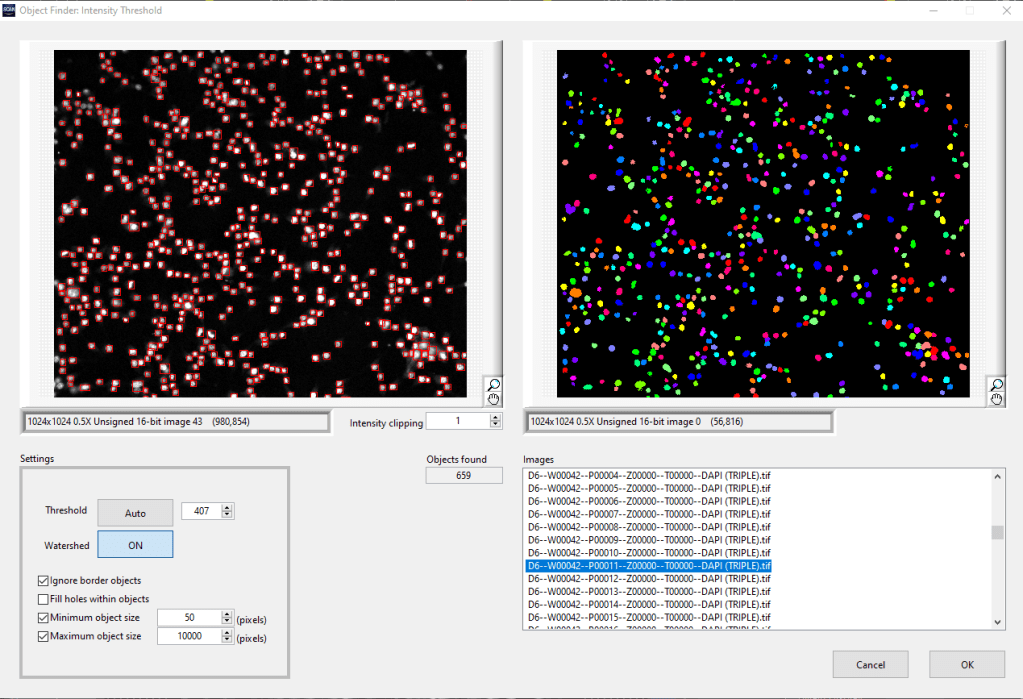Click OK to confirm settings
Image resolution: width=1023 pixels, height=699 pixels.
click(966, 664)
